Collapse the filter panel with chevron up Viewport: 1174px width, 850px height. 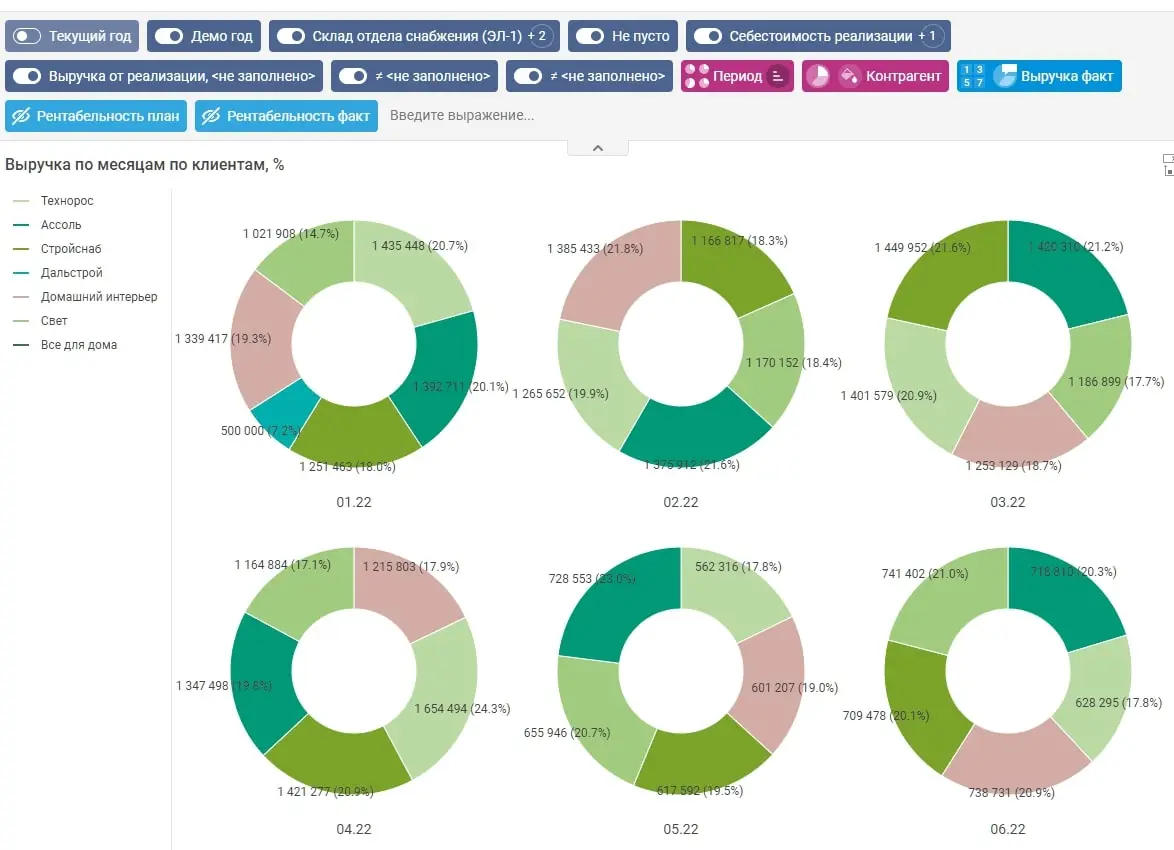point(597,148)
